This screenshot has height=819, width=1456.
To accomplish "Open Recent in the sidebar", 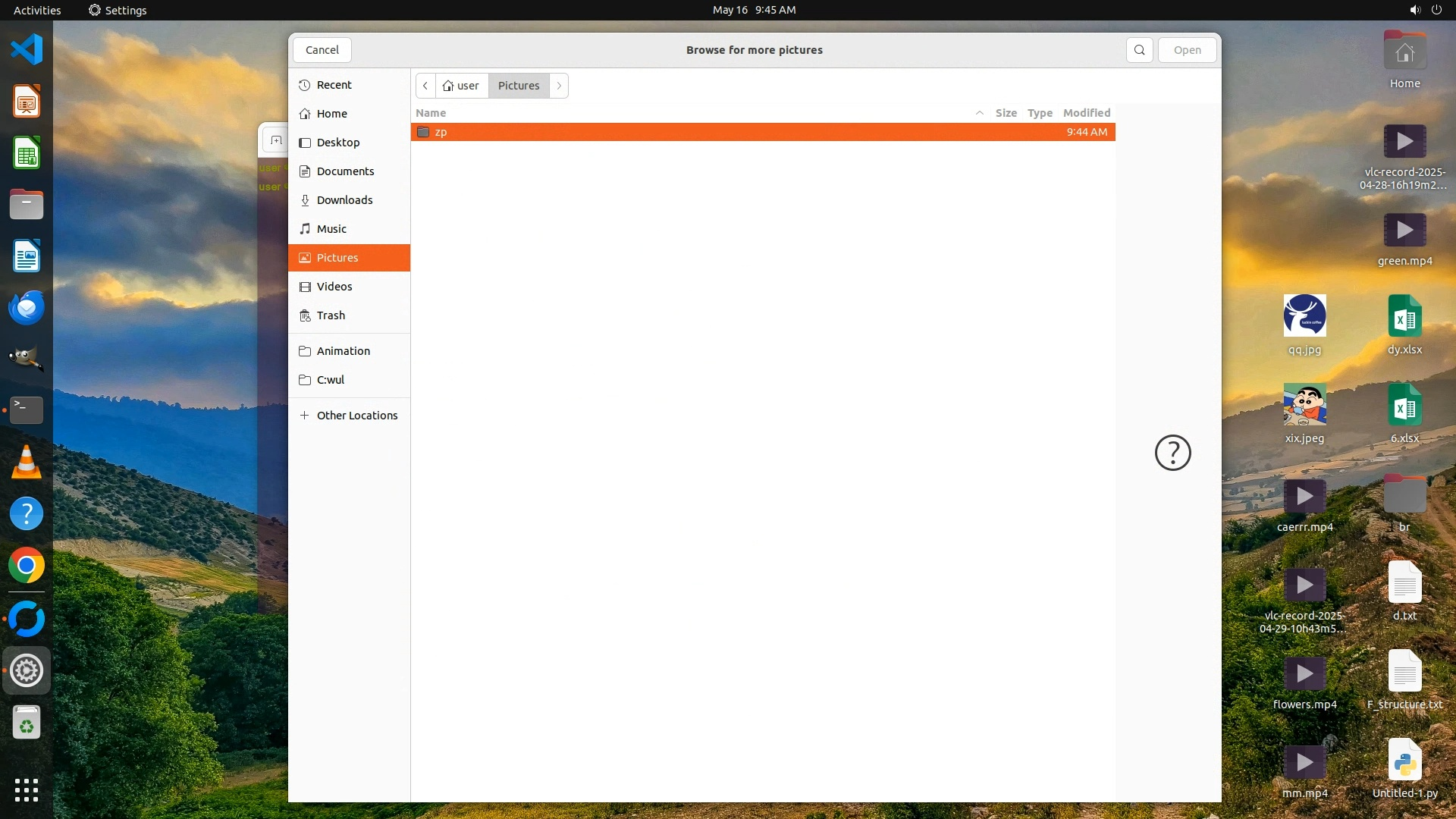I will point(334,85).
